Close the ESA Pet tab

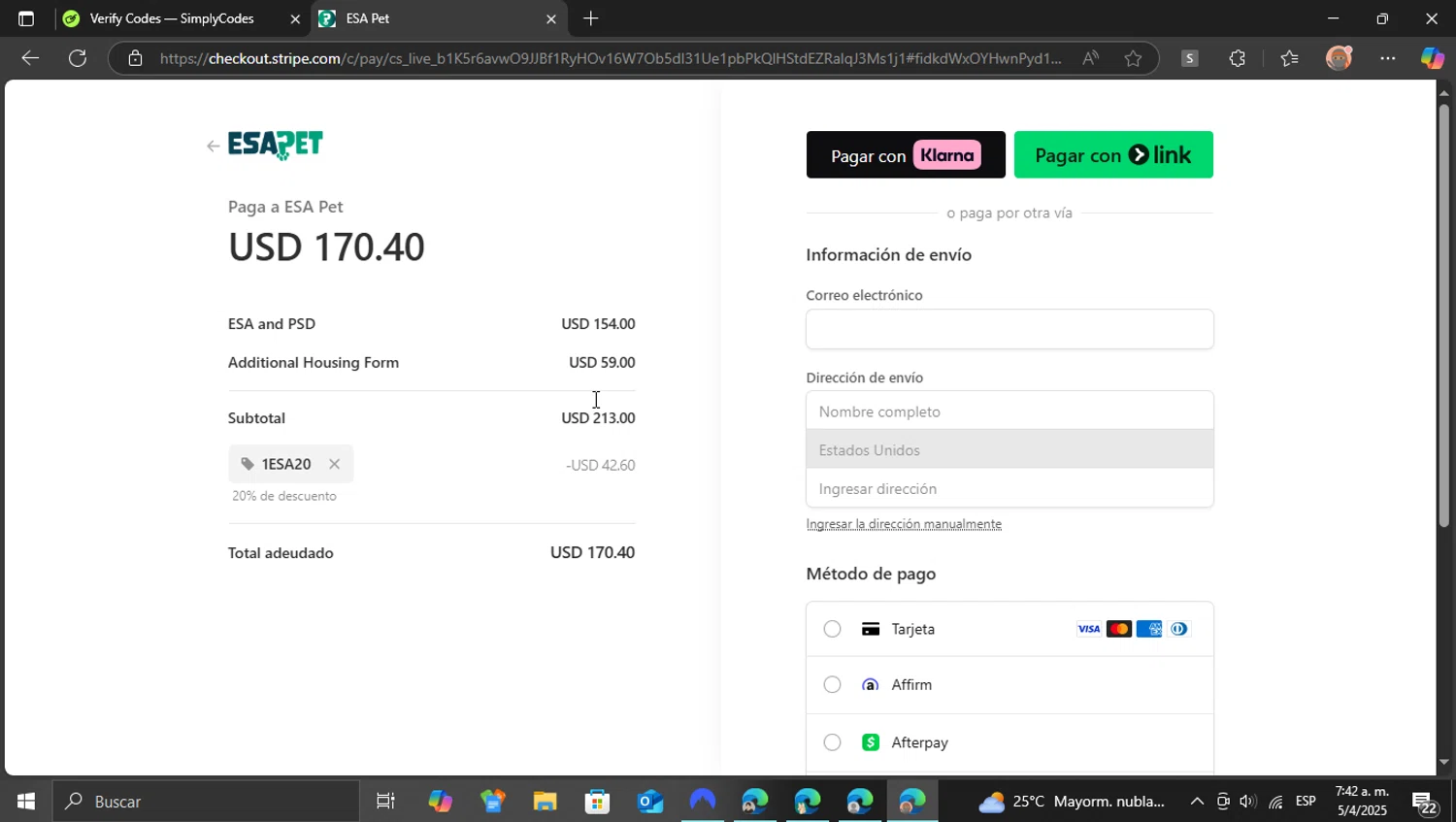tap(551, 18)
